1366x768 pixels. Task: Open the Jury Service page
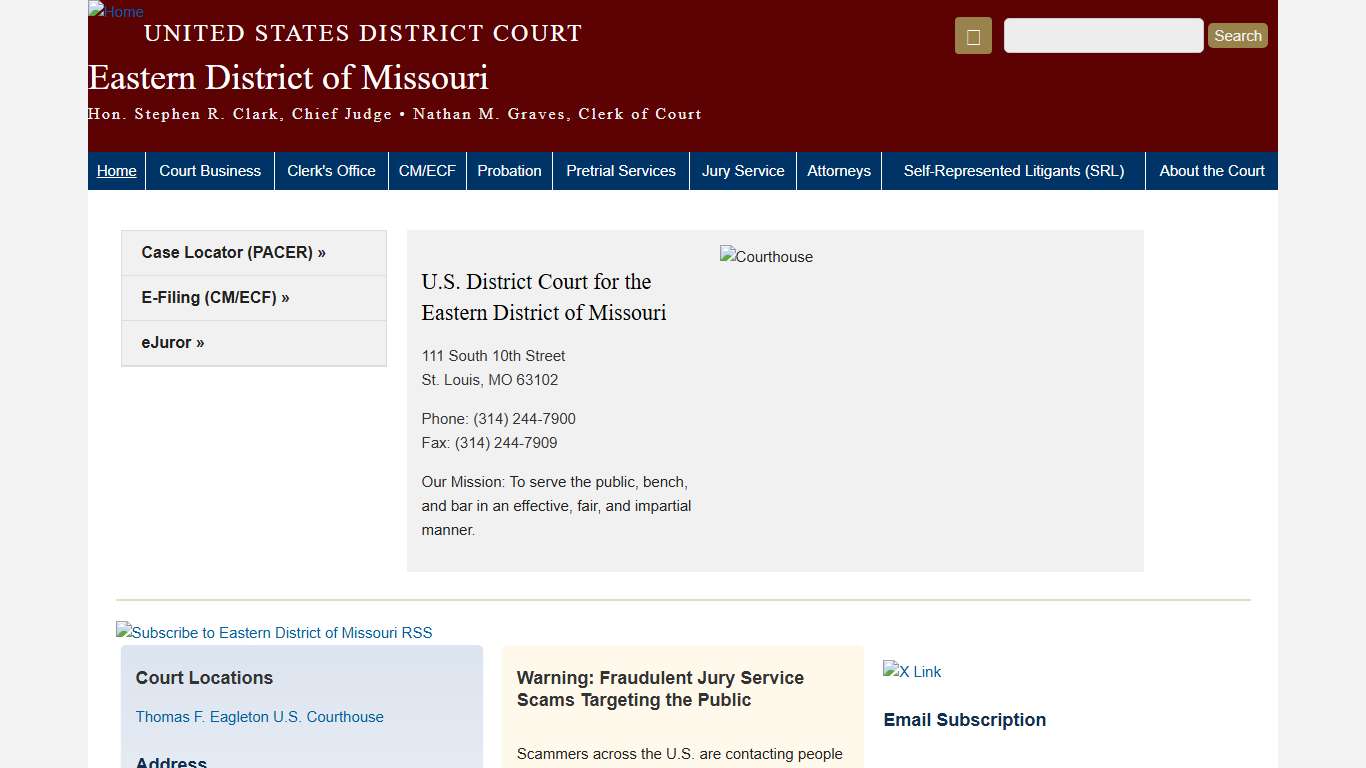click(x=743, y=170)
